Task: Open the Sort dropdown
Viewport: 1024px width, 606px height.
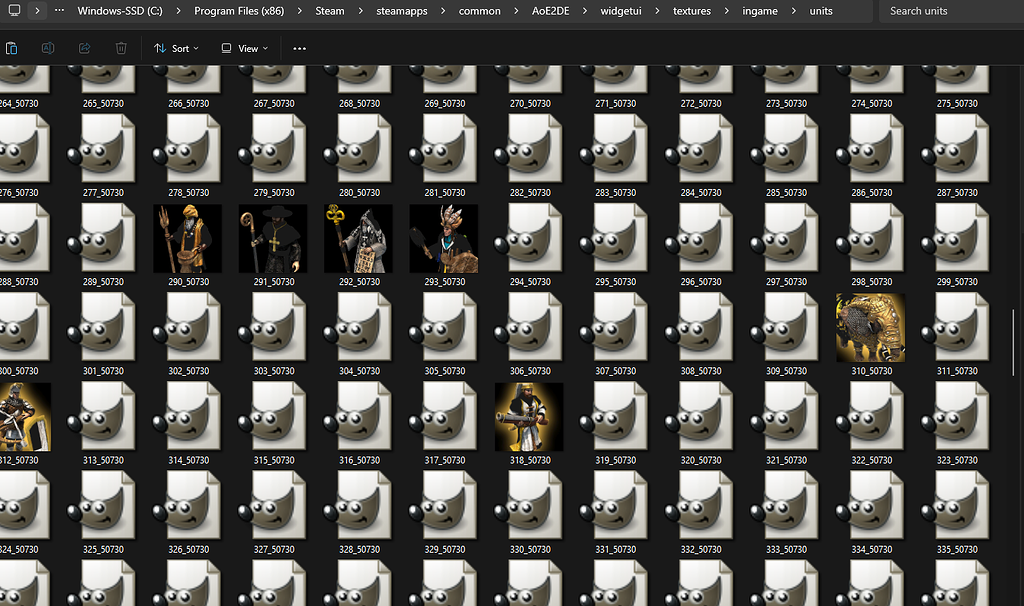Action: click(x=176, y=48)
